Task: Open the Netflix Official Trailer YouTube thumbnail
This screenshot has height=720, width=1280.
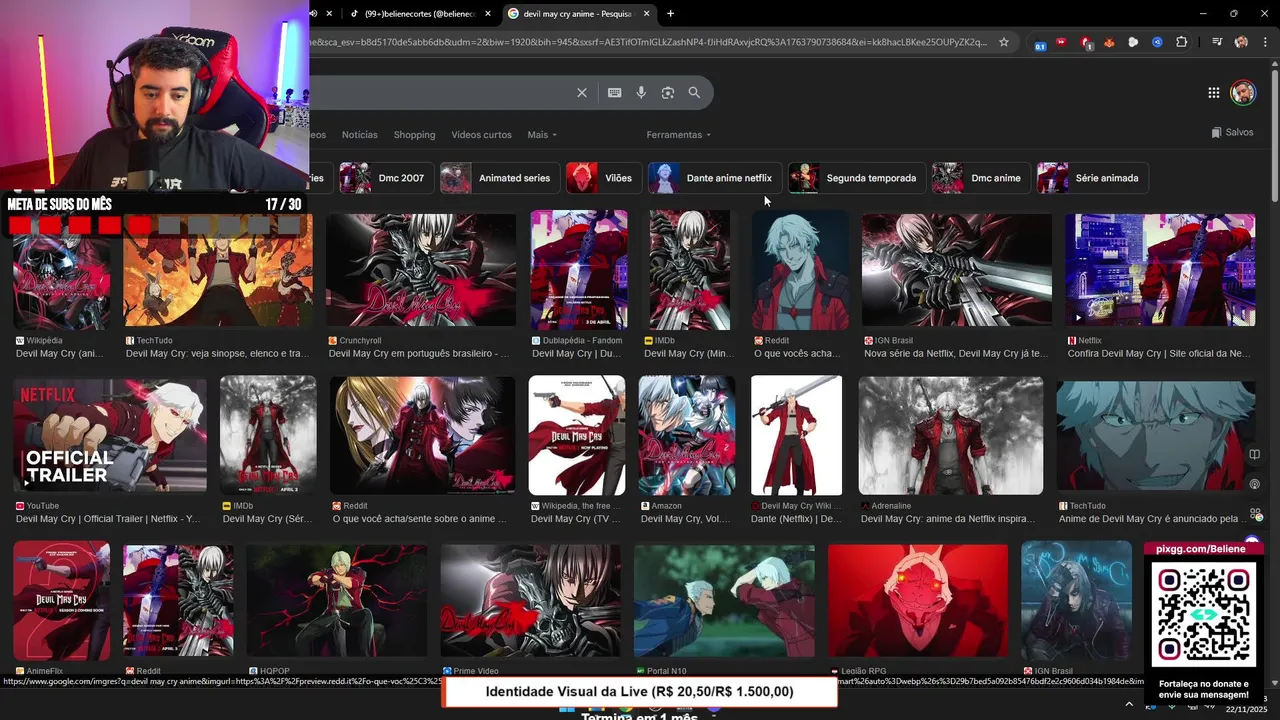Action: [x=110, y=435]
